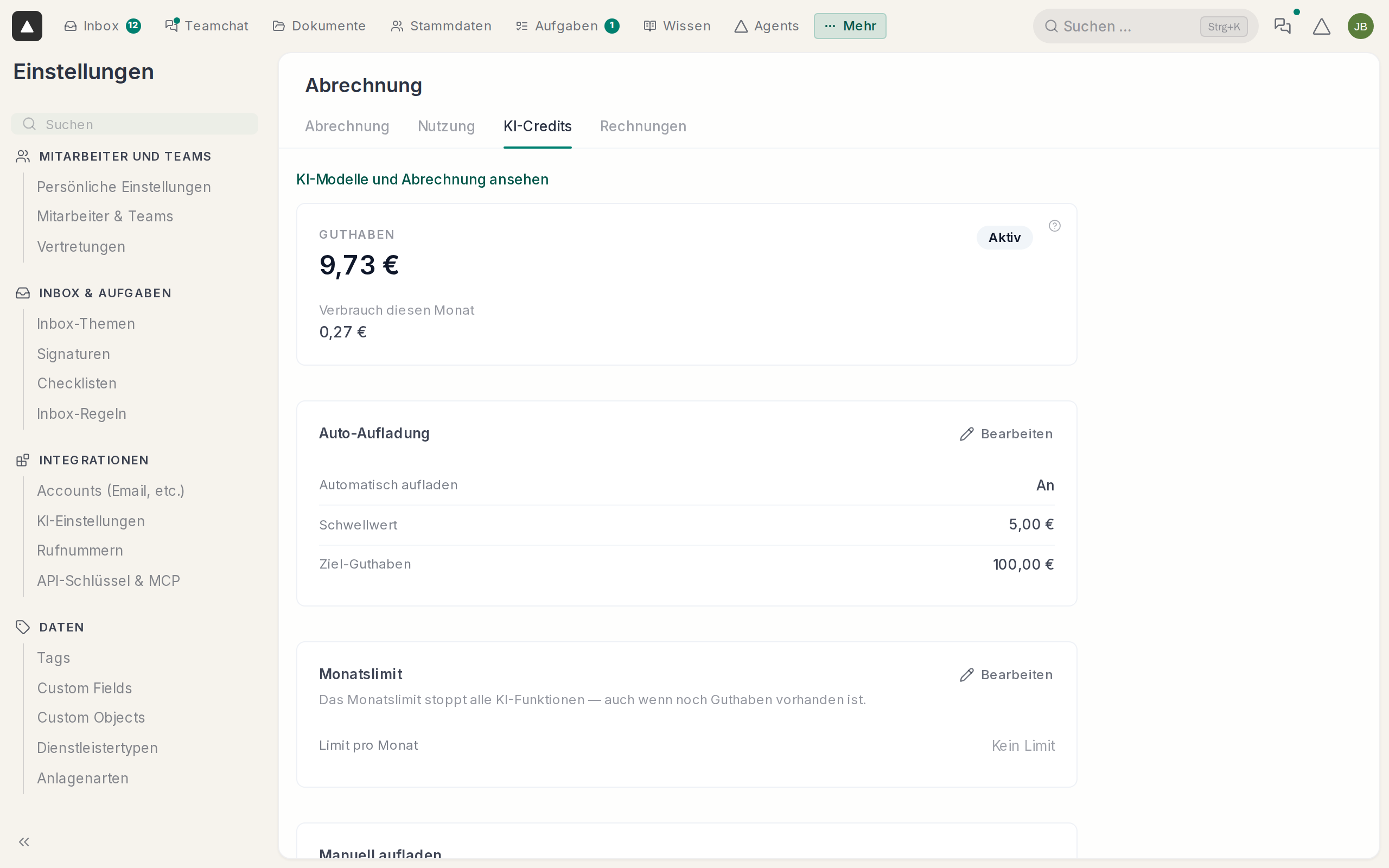Collapse the settings sidebar with double chevron
Image resolution: width=1389 pixels, height=868 pixels.
(x=24, y=841)
